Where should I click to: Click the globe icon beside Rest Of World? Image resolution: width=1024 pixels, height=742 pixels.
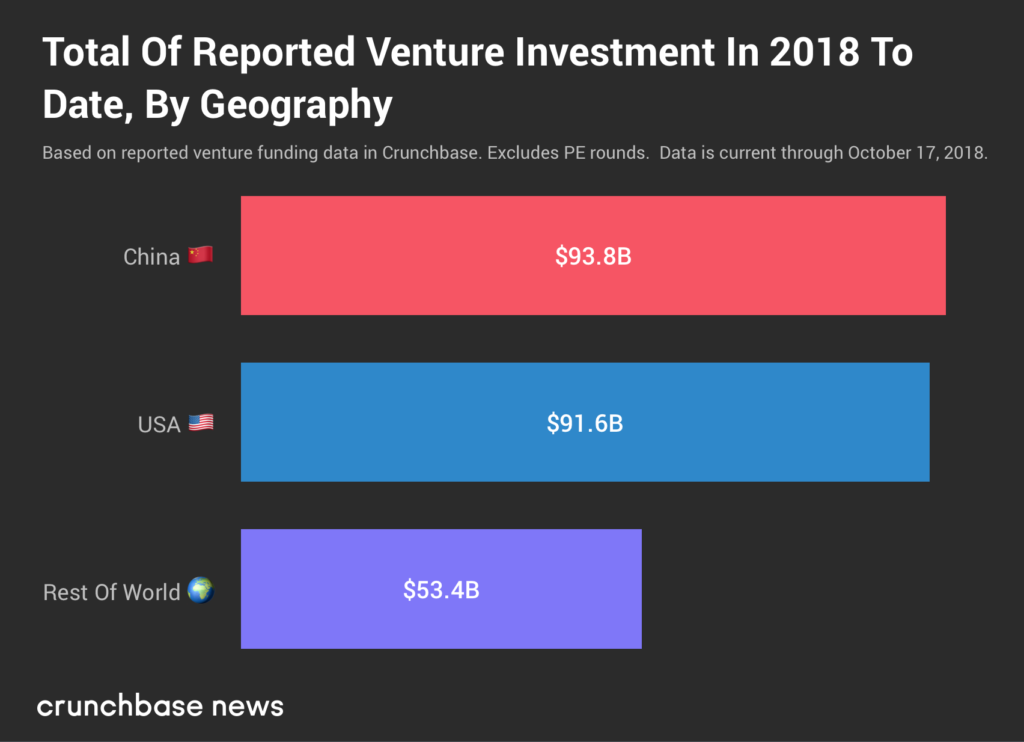coord(201,591)
